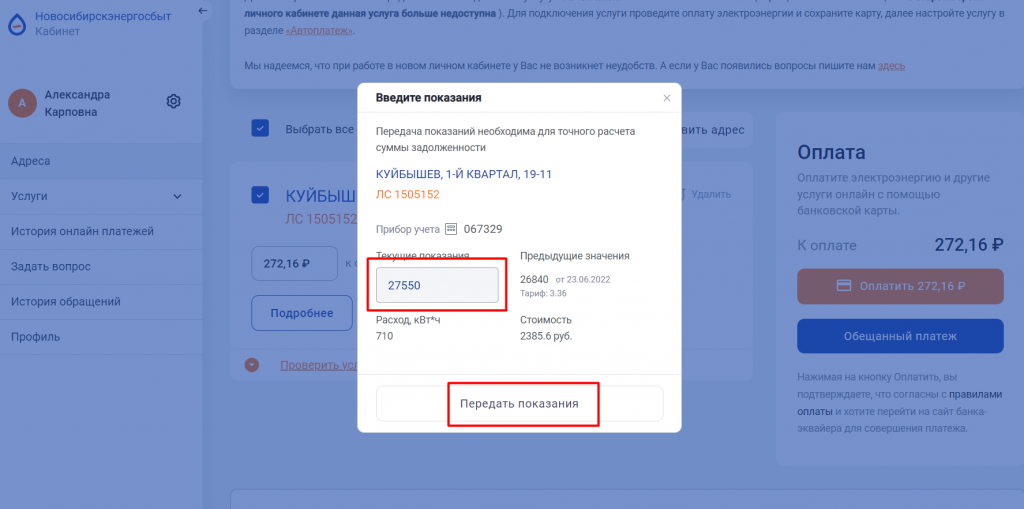Image resolution: width=1024 pixels, height=509 pixels.
Task: Open Задать вопрос menu item
Action: (x=51, y=266)
